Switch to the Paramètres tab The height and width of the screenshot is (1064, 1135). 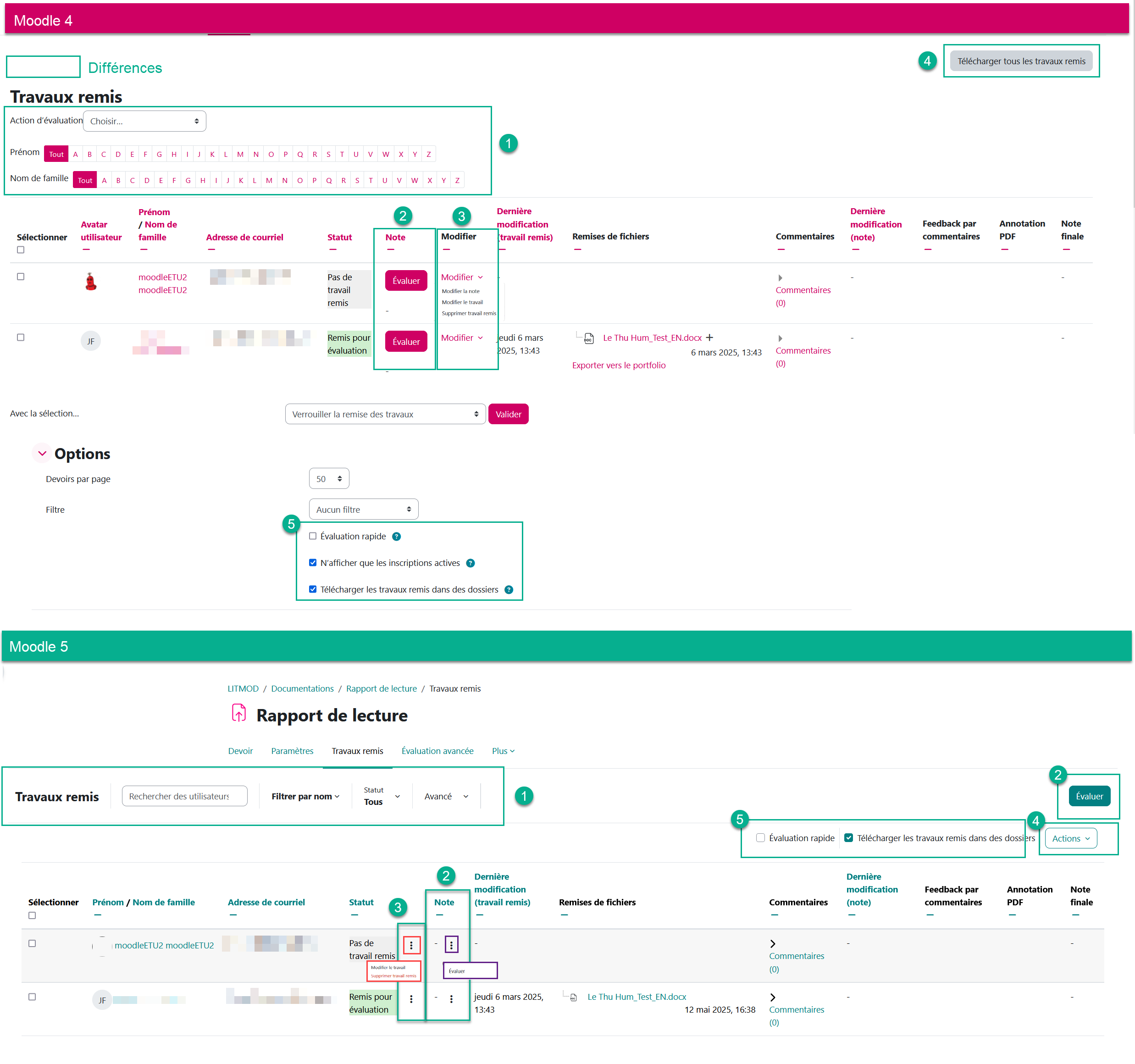click(292, 751)
